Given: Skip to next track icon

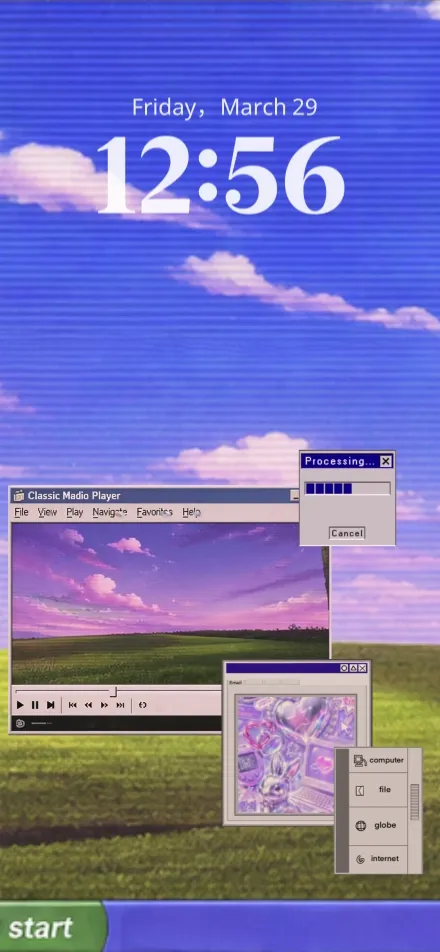Looking at the screenshot, I should point(120,705).
